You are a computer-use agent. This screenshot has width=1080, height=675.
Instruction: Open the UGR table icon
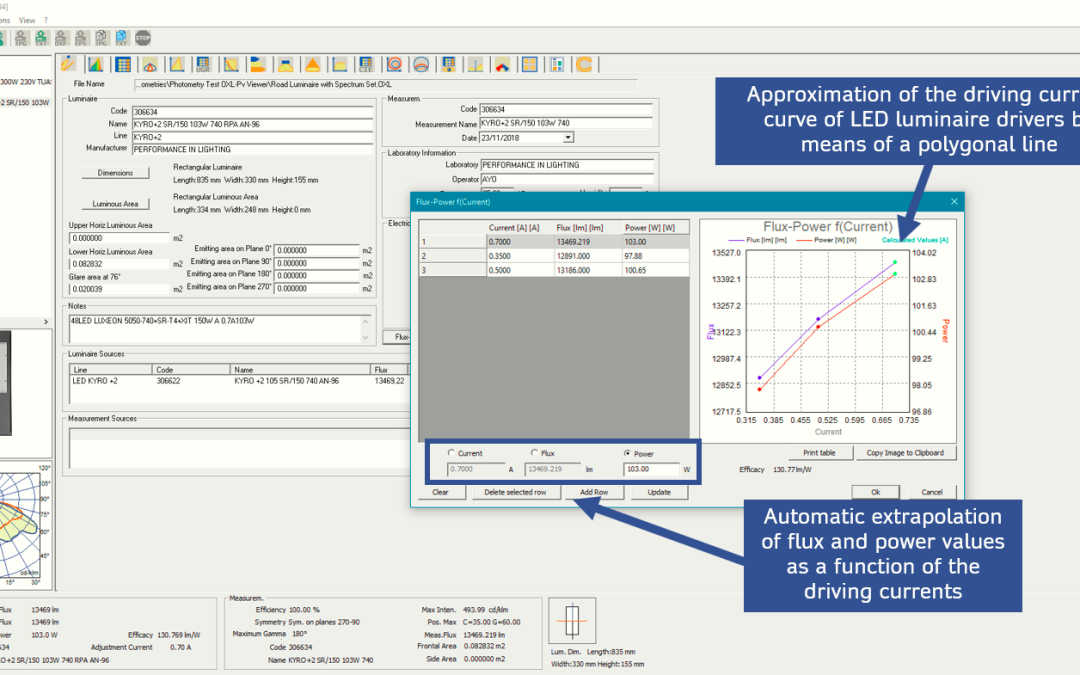click(204, 65)
